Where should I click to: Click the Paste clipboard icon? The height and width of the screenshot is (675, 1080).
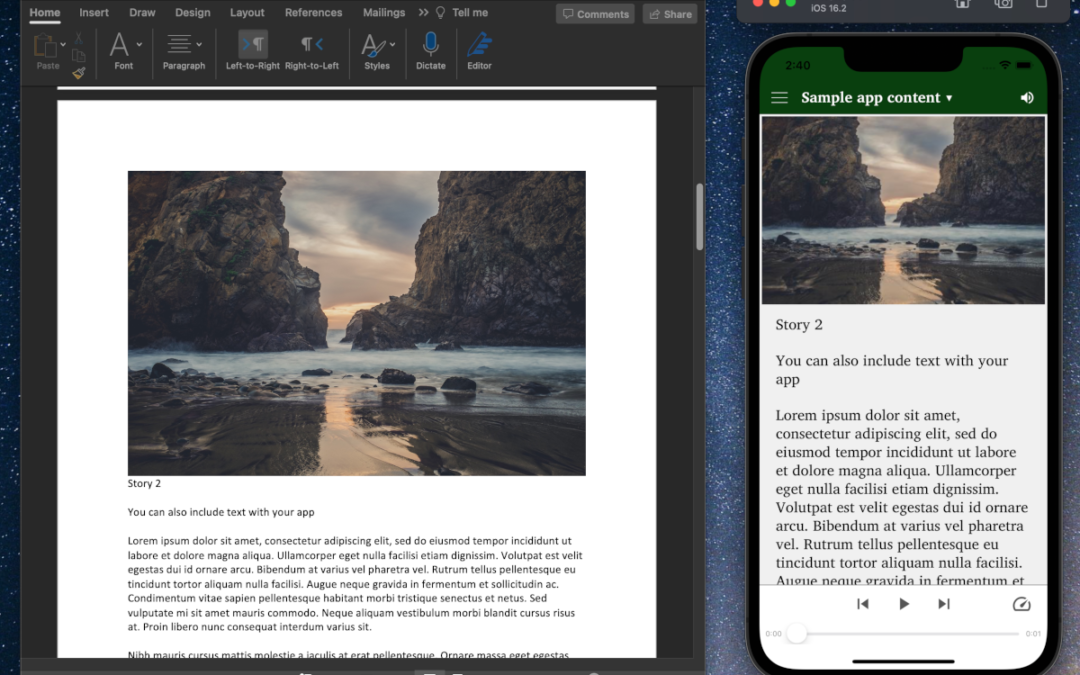pos(46,46)
